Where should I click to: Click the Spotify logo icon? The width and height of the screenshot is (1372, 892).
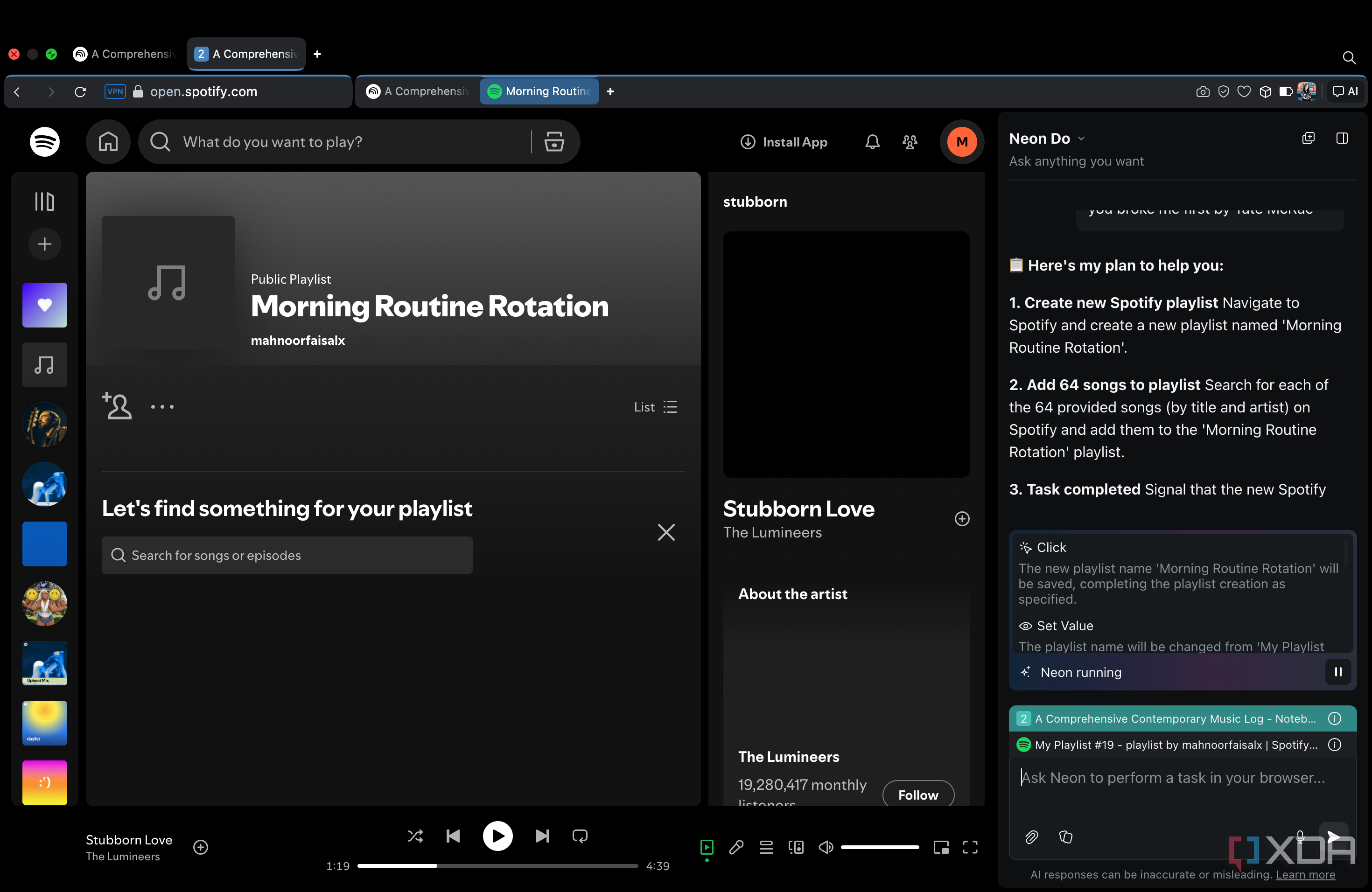click(x=44, y=142)
